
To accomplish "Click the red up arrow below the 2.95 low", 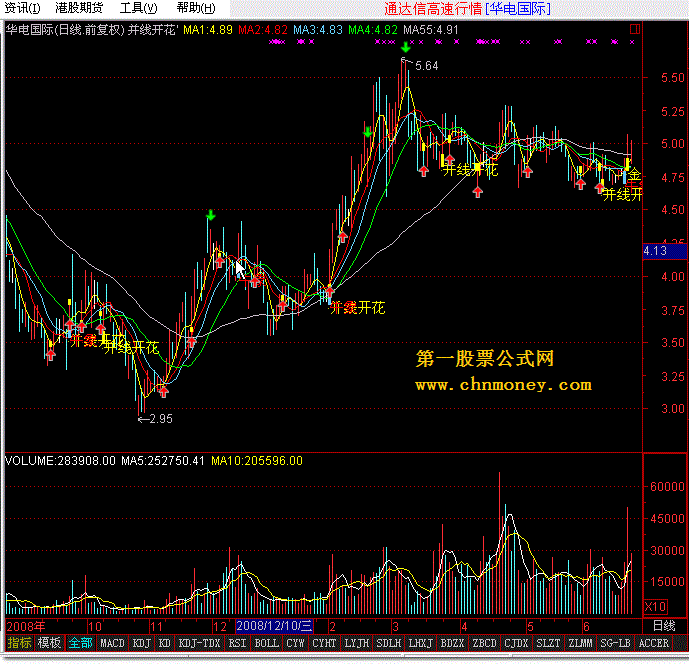I will point(163,391).
